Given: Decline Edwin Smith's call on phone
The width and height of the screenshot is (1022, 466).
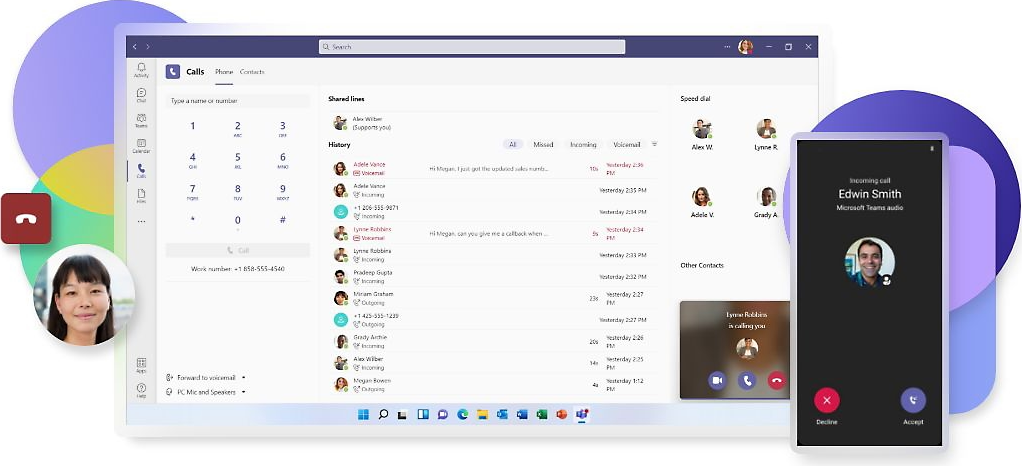Looking at the screenshot, I should tap(826, 400).
